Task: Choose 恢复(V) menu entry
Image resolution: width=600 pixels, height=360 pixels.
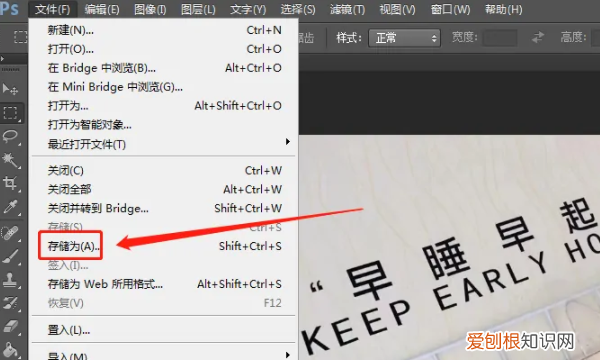Action: coord(164,303)
